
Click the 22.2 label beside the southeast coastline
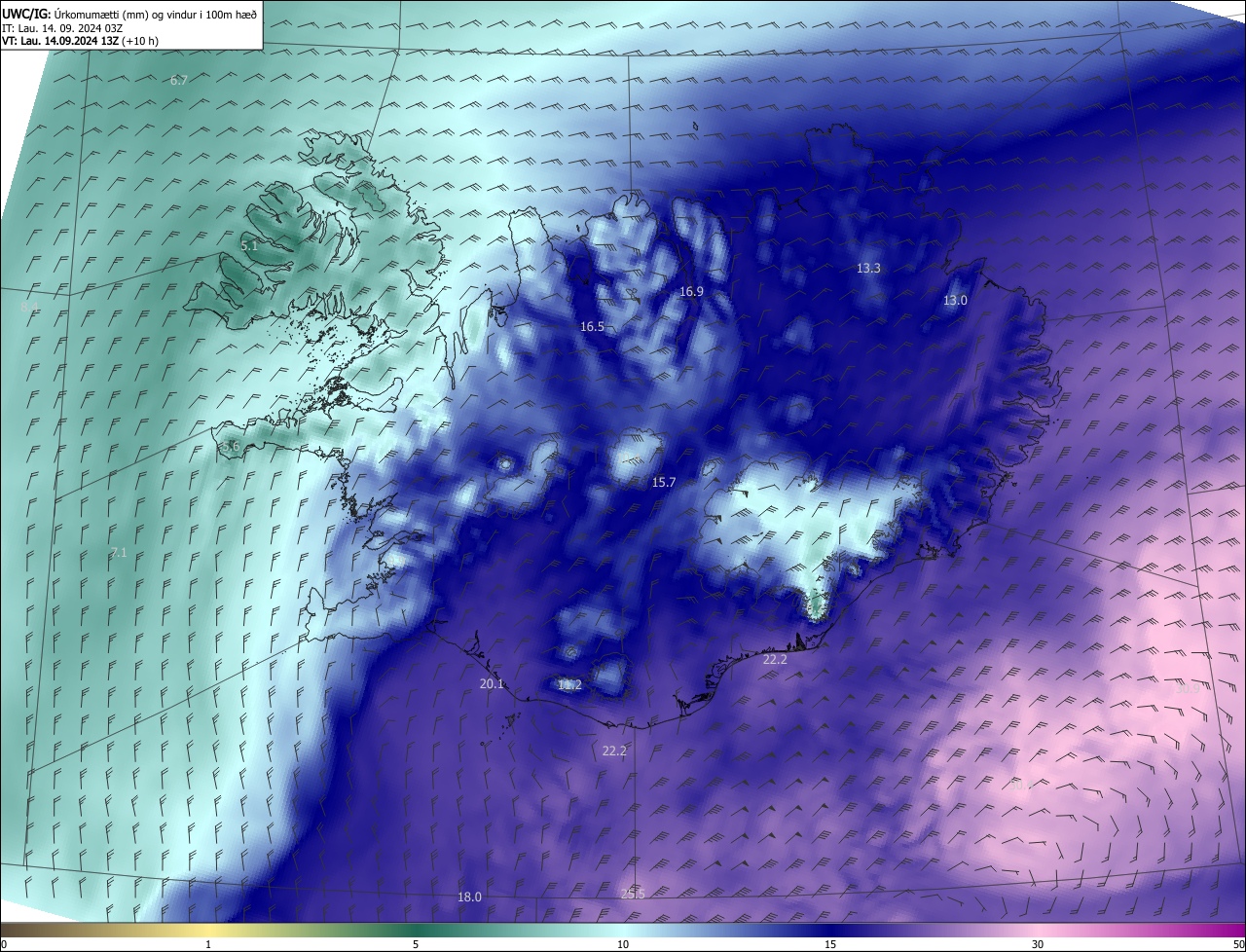click(775, 659)
